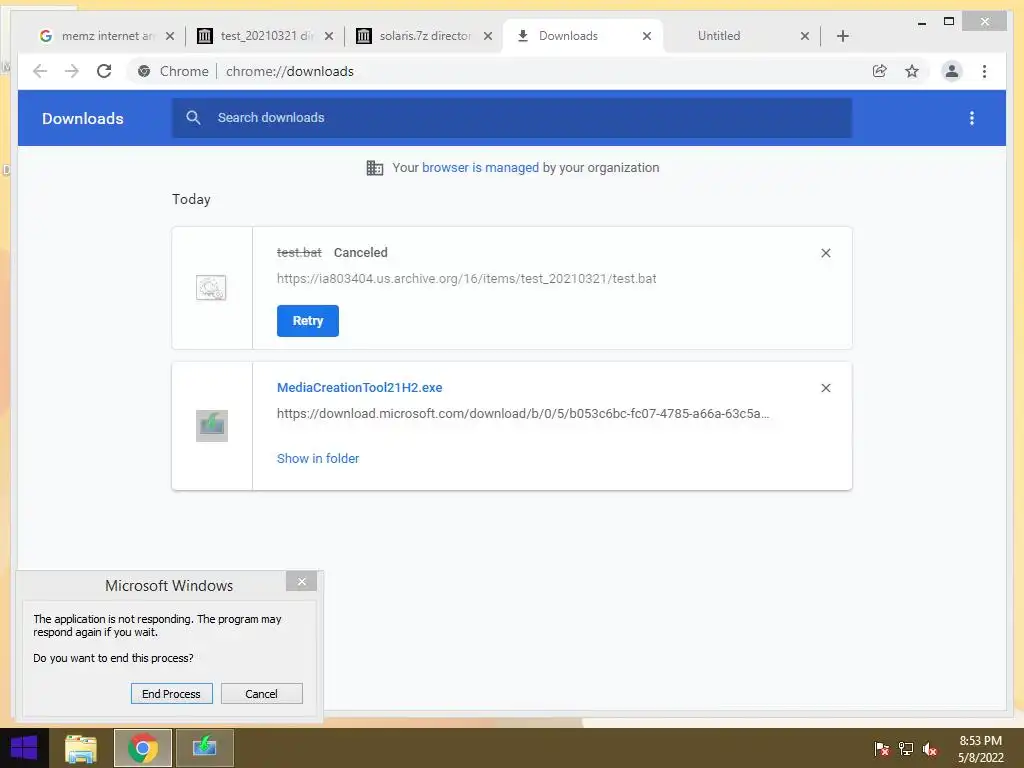Click the browser back arrow

40,71
